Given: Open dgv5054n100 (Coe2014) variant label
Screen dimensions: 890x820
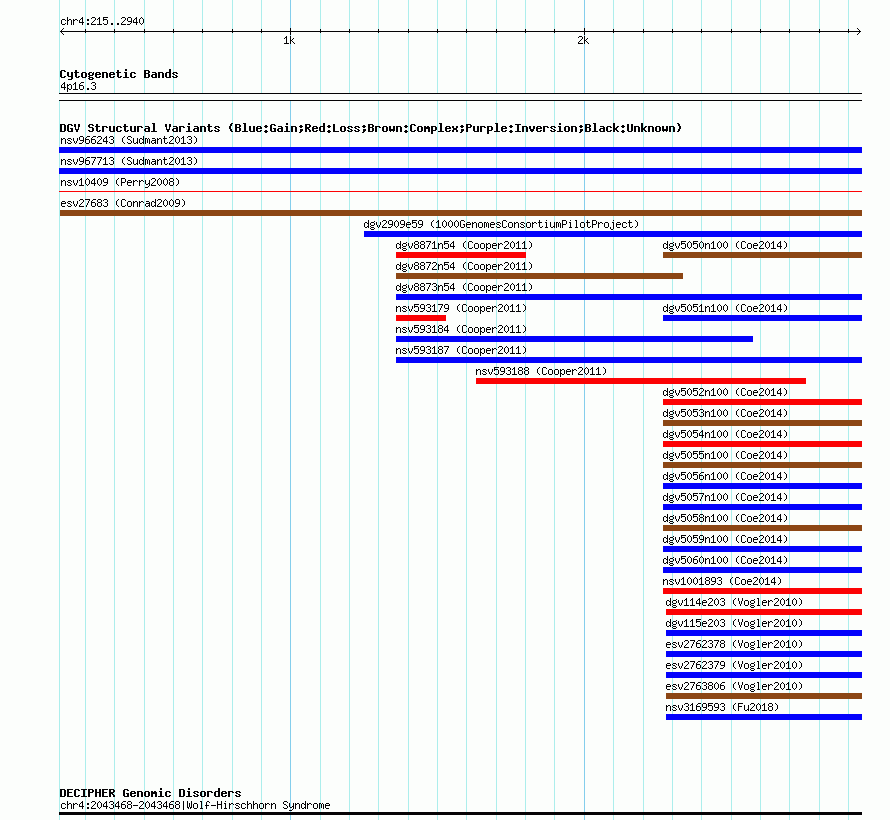Looking at the screenshot, I should tap(725, 434).
